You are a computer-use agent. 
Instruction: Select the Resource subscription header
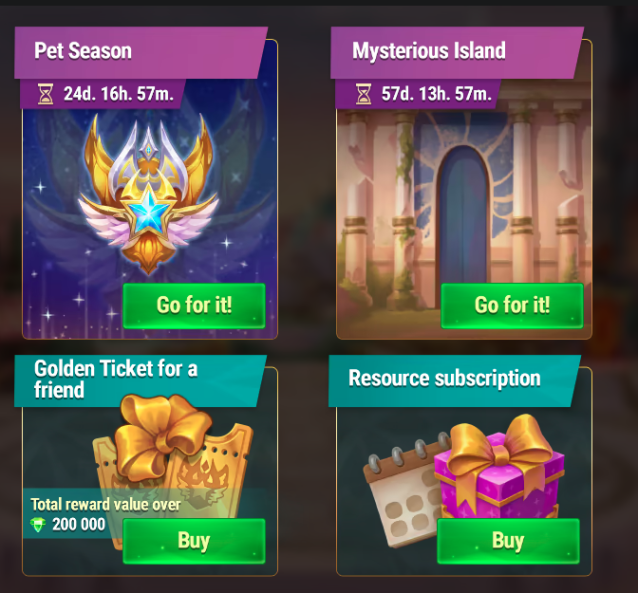(x=454, y=381)
